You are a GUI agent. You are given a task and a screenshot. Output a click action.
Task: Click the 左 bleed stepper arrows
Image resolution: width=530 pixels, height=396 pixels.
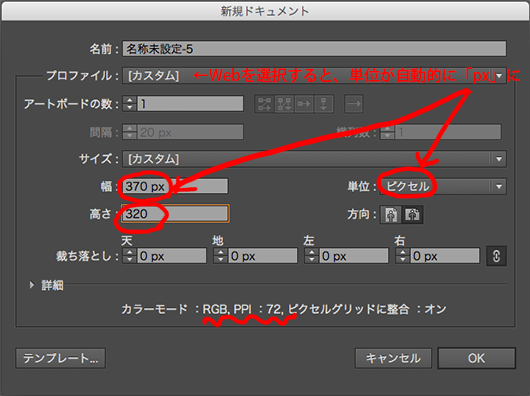311,256
